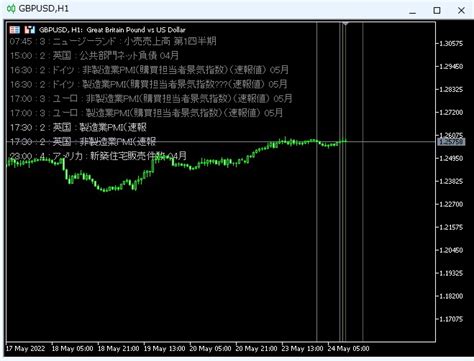Image resolution: width=474 pixels, height=361 pixels.
Task: Click the 20 May 05:00 time axis label
Action: (x=210, y=349)
